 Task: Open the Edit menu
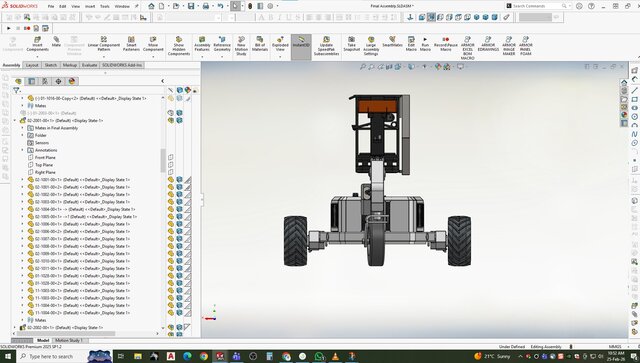coord(63,7)
